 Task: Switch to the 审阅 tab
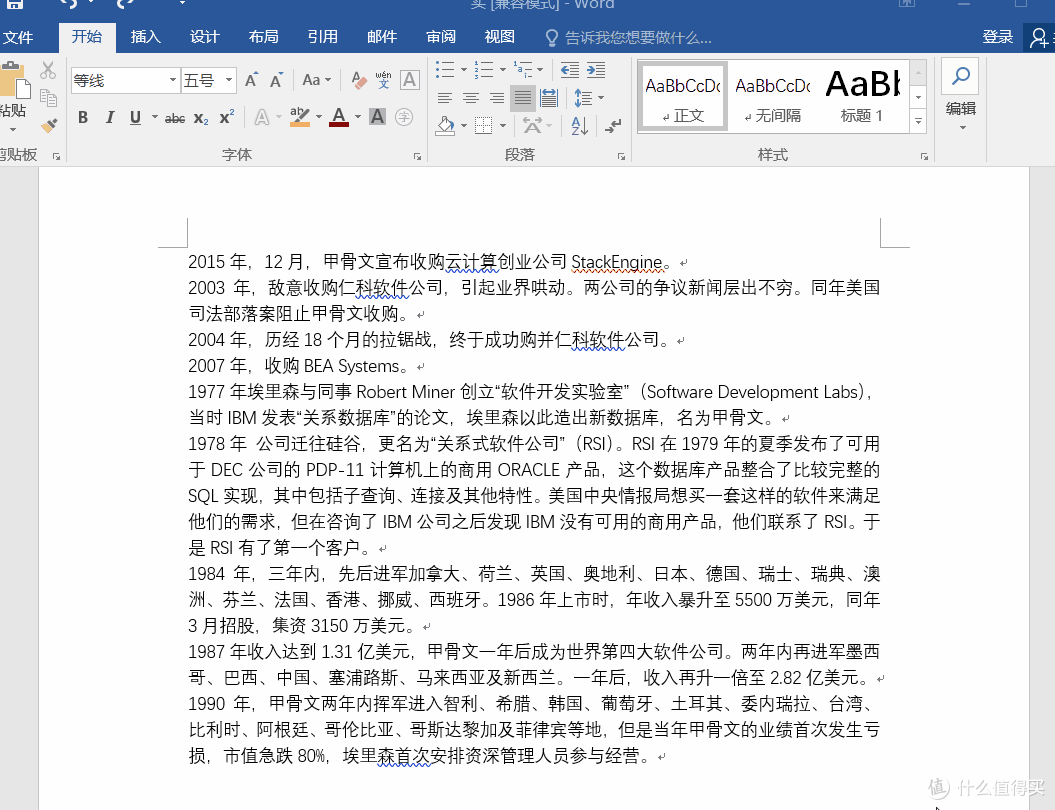pyautogui.click(x=441, y=37)
